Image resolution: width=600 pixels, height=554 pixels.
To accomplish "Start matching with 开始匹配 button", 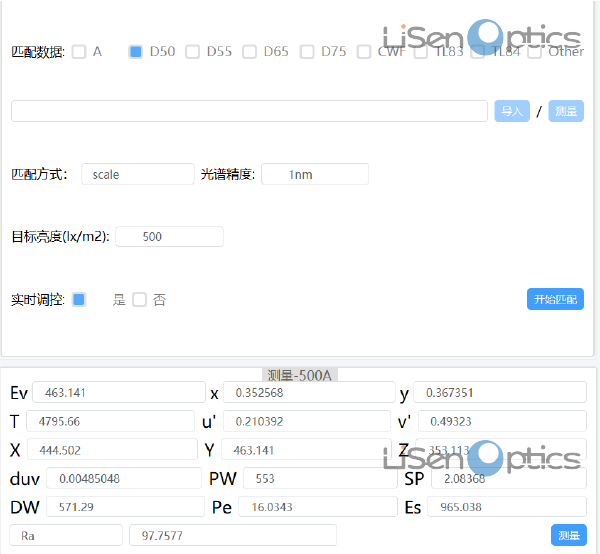I will click(x=555, y=299).
